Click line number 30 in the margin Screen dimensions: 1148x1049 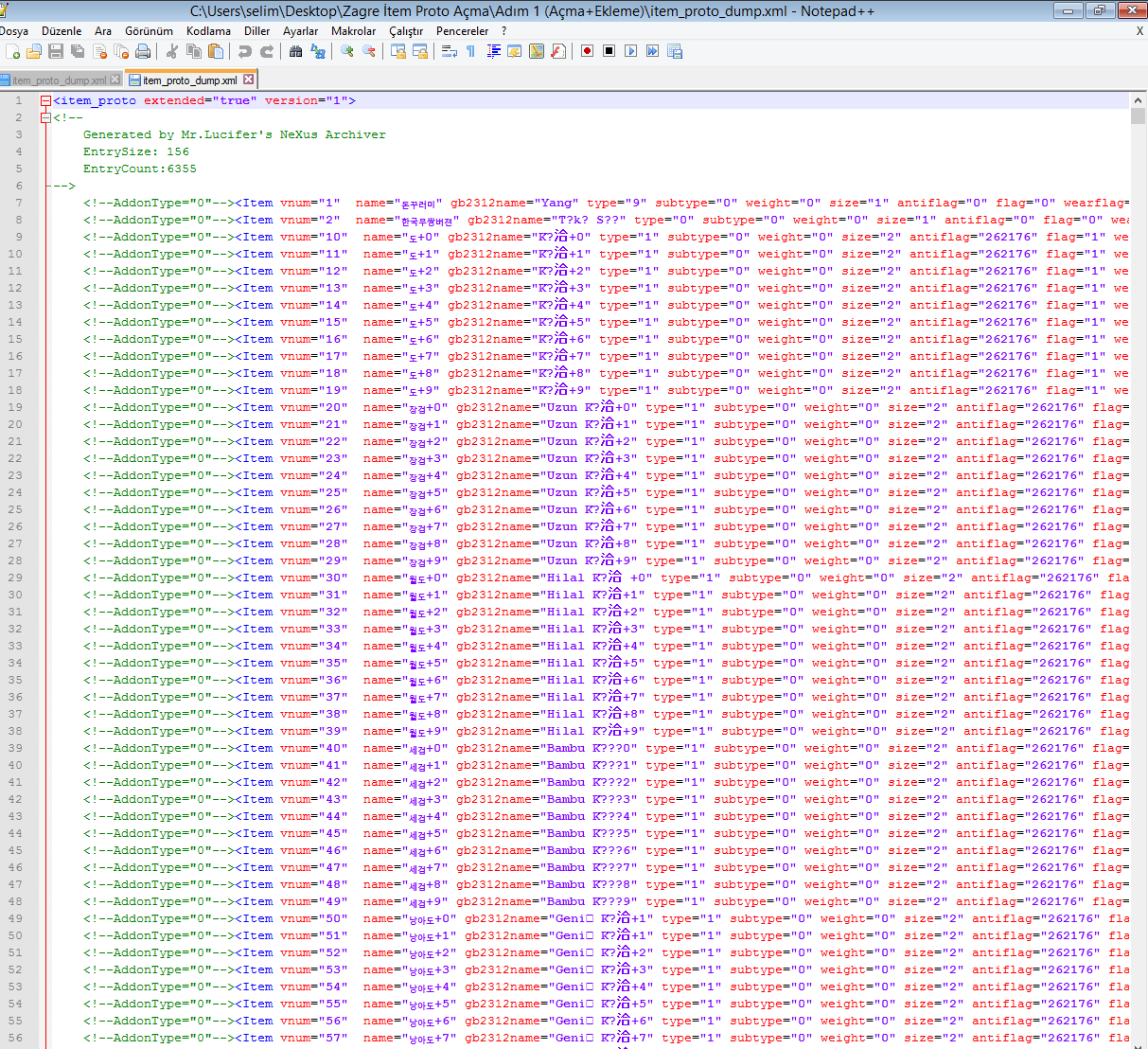(15, 595)
